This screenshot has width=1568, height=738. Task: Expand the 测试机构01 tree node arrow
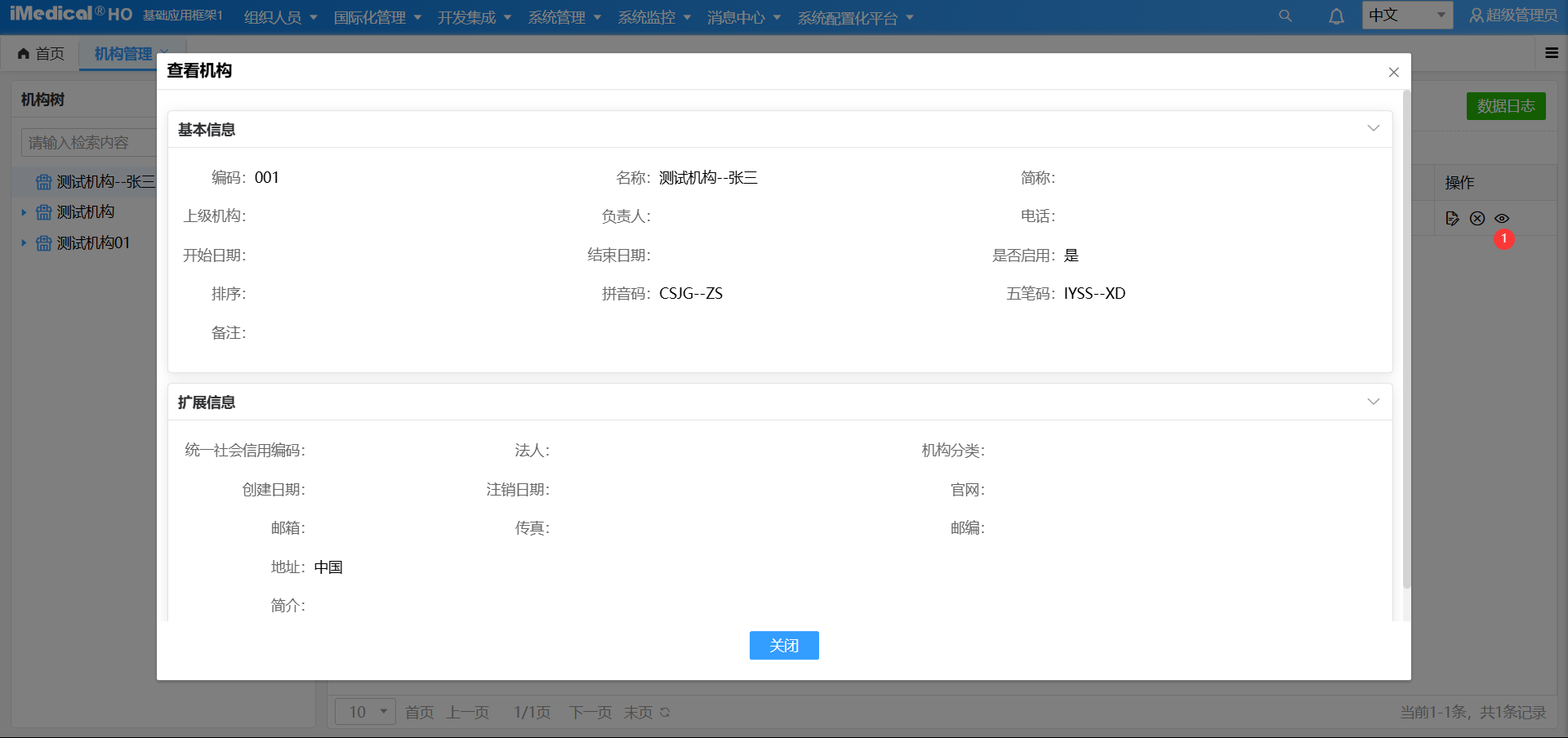24,243
